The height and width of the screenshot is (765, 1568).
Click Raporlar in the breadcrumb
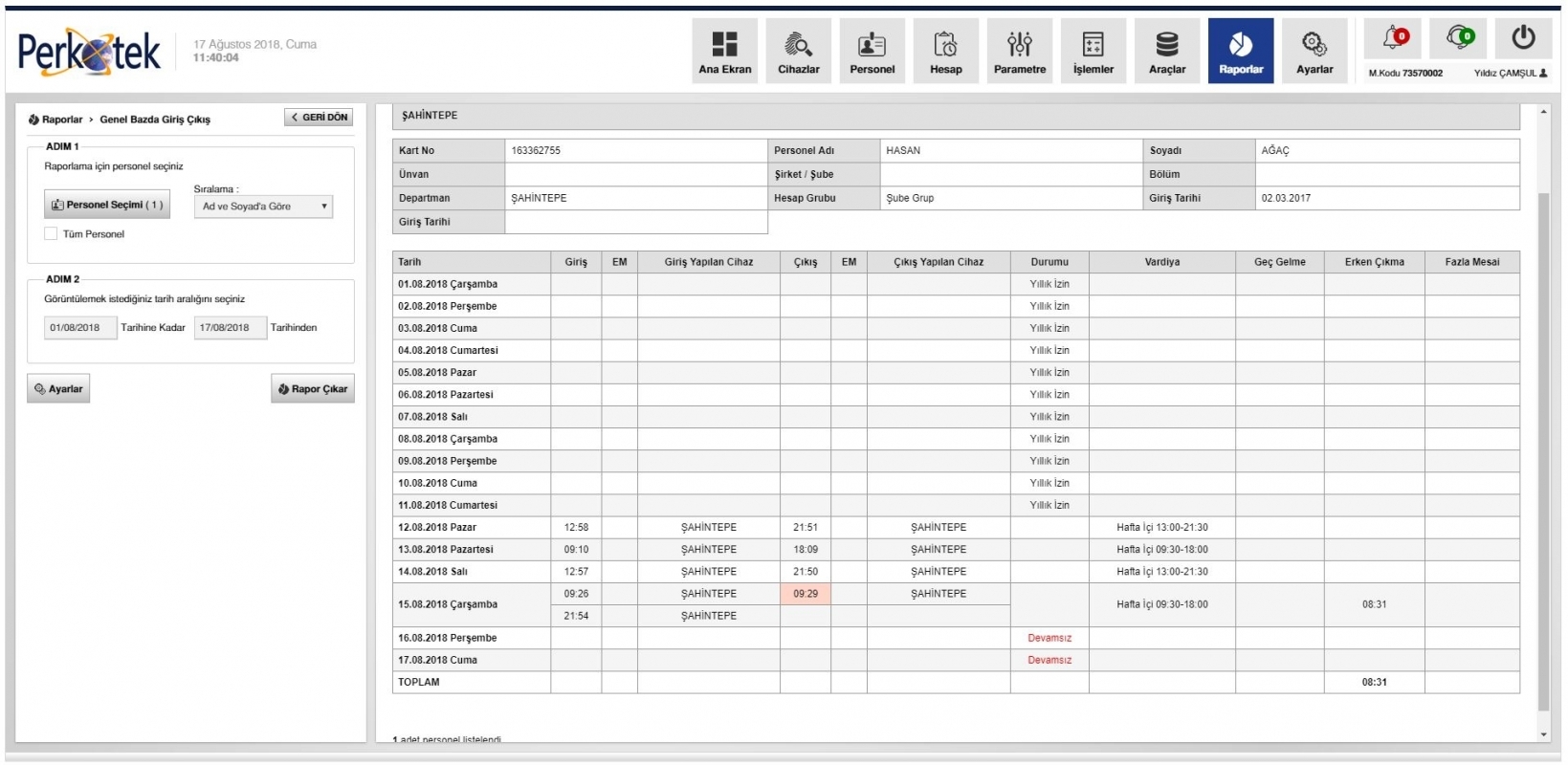[x=62, y=120]
